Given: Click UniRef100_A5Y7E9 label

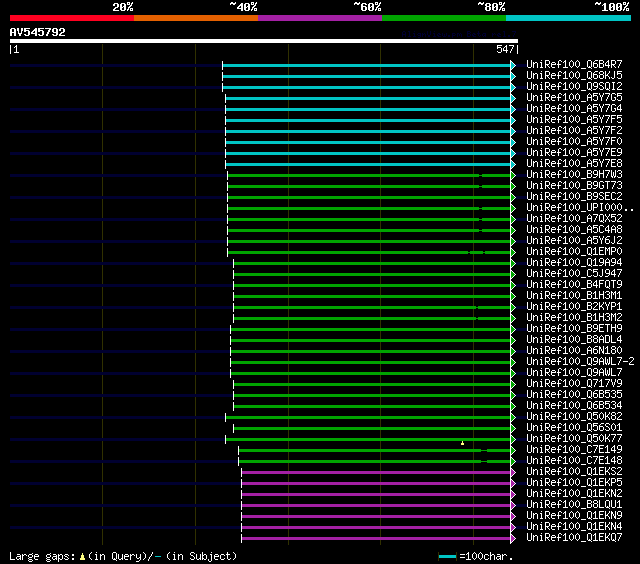Looking at the screenshot, I should coord(574,153).
